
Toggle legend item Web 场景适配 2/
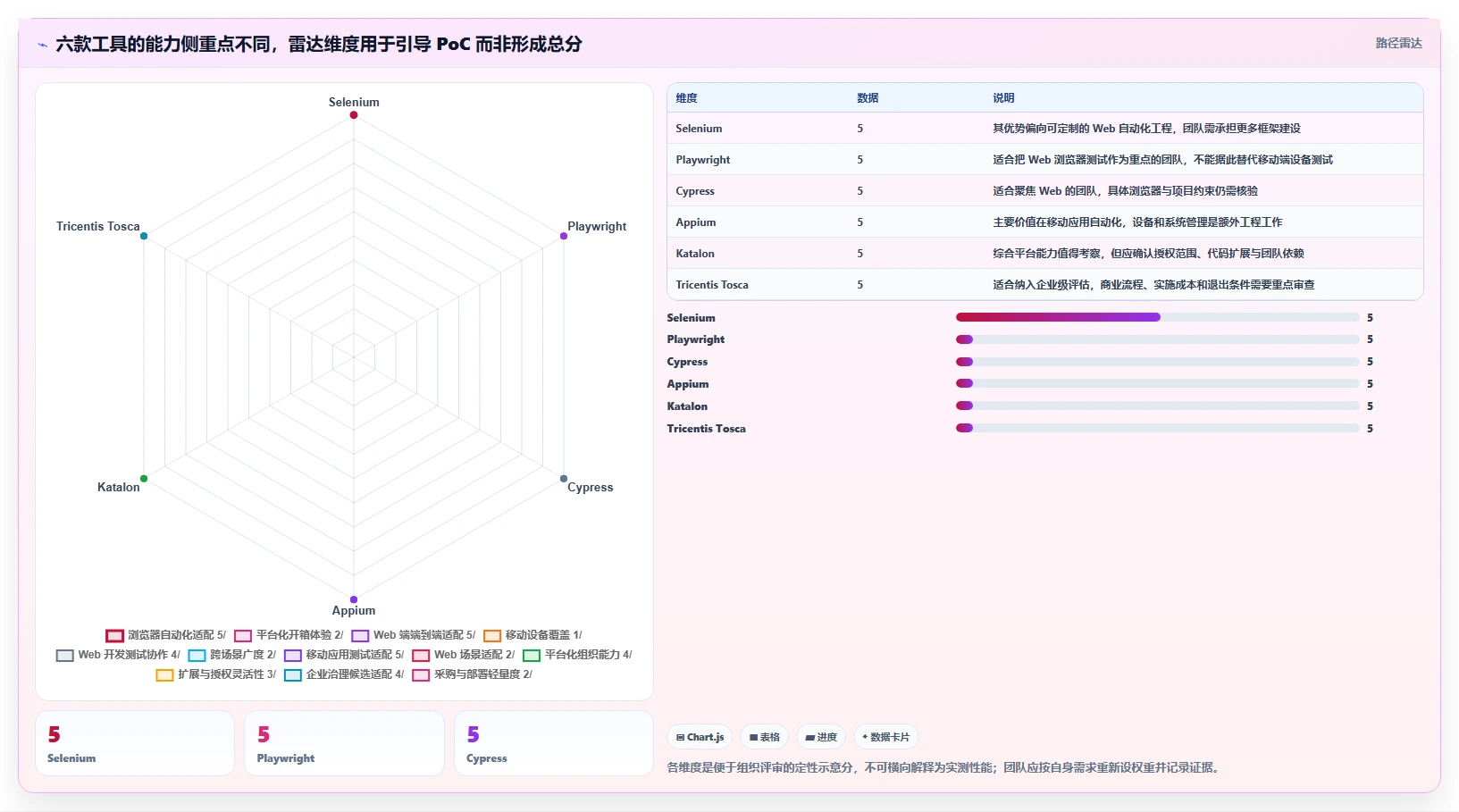pyautogui.click(x=464, y=655)
